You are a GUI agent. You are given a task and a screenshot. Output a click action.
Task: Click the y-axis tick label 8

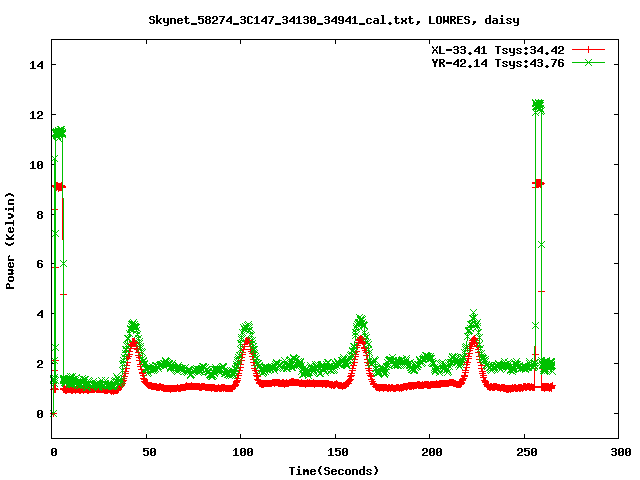click(x=40, y=215)
